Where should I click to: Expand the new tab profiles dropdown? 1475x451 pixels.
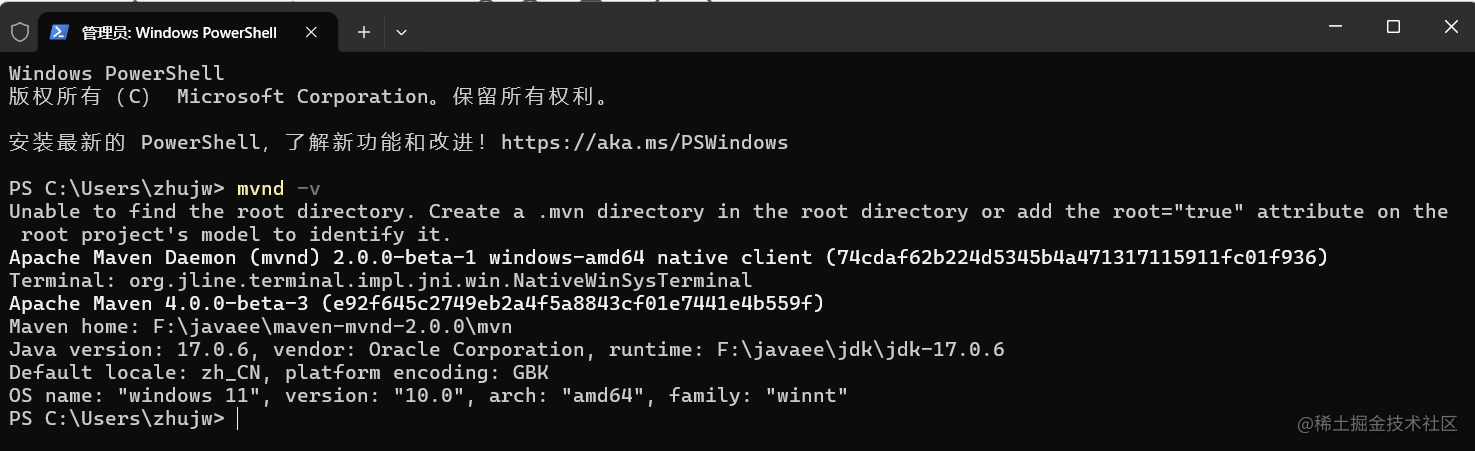pos(401,32)
